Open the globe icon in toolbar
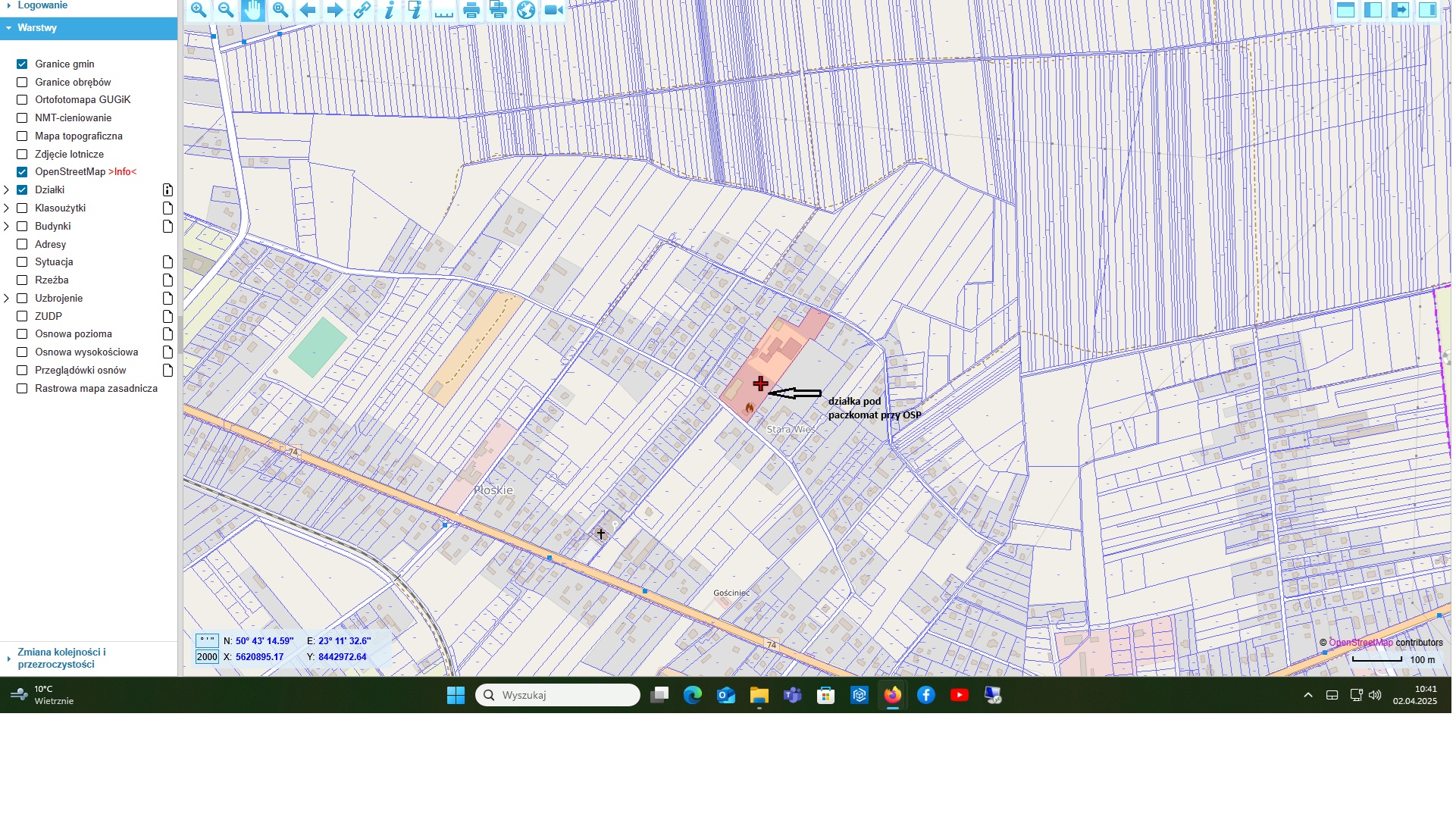The image size is (1456, 820). 526,10
